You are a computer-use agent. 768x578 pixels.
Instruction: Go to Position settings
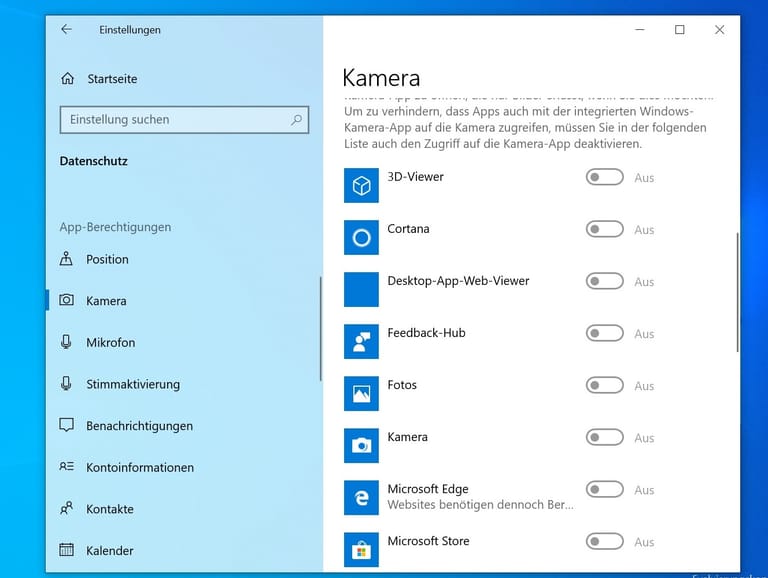tap(183, 259)
